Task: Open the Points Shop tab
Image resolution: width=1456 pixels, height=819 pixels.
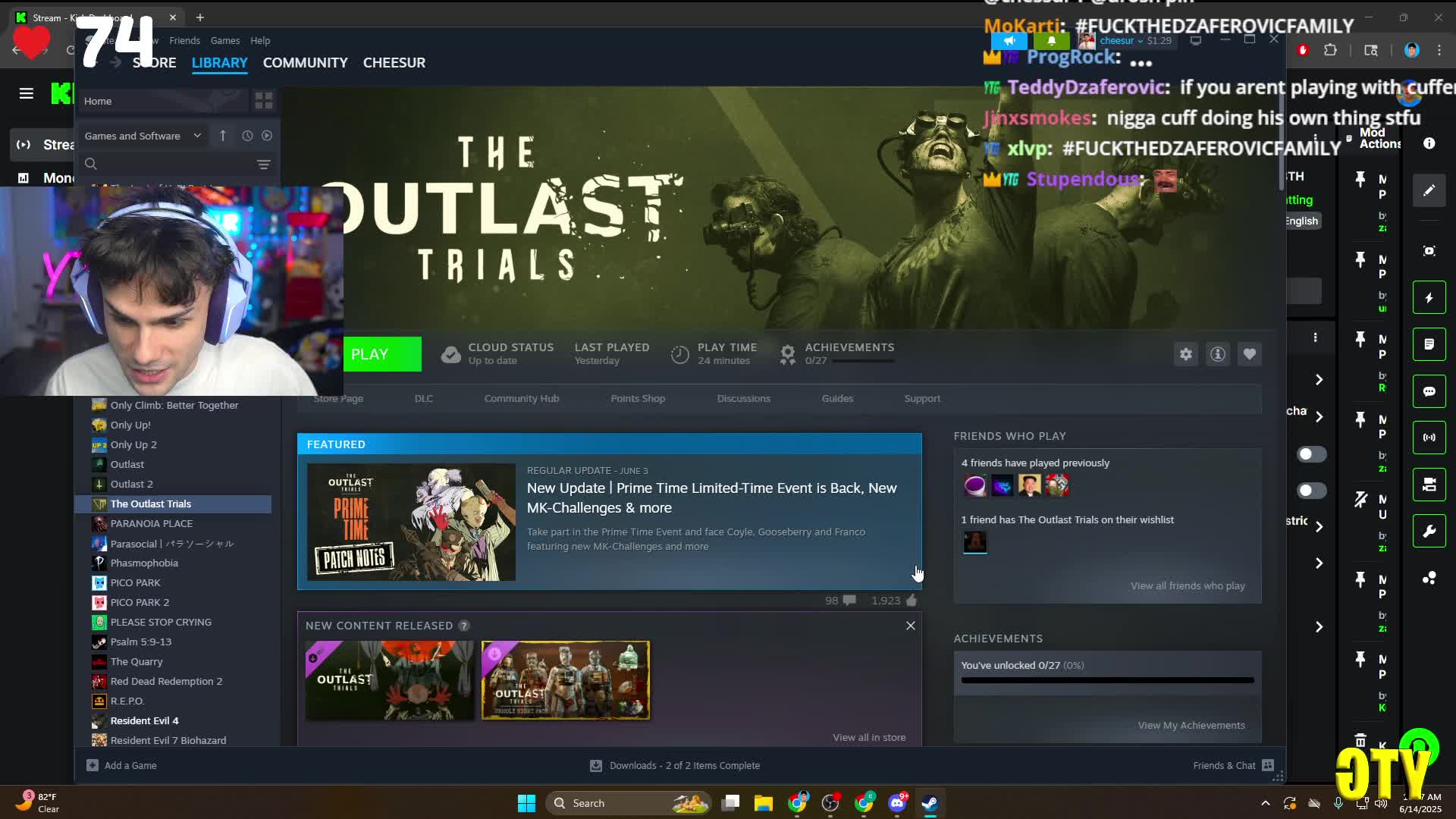Action: tap(638, 399)
